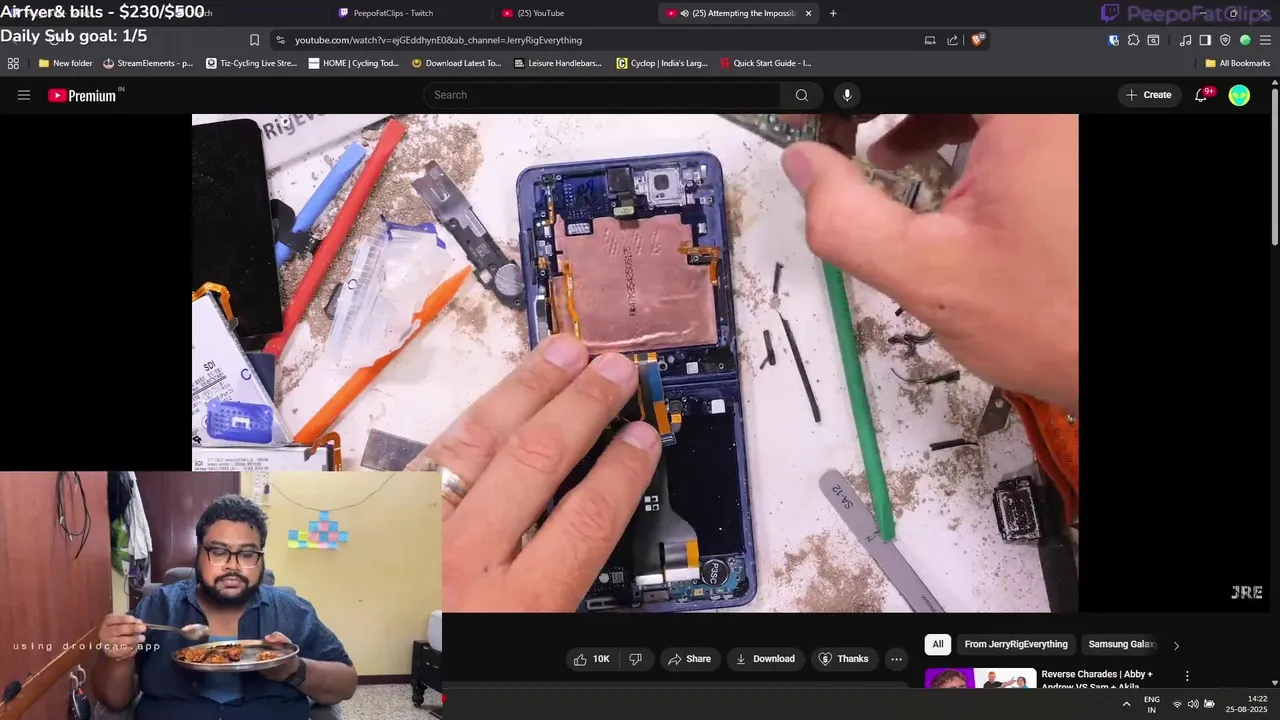The height and width of the screenshot is (720, 1280).
Task: Open the bookmarks bar apps grid icon
Action: point(13,63)
